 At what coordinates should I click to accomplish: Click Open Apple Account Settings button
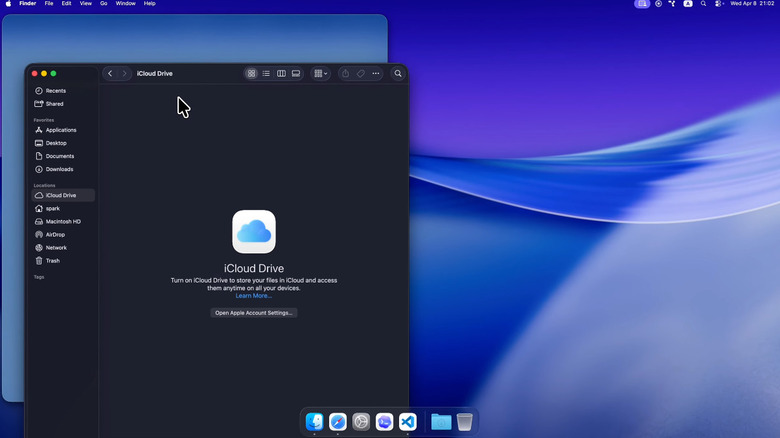[x=254, y=313]
